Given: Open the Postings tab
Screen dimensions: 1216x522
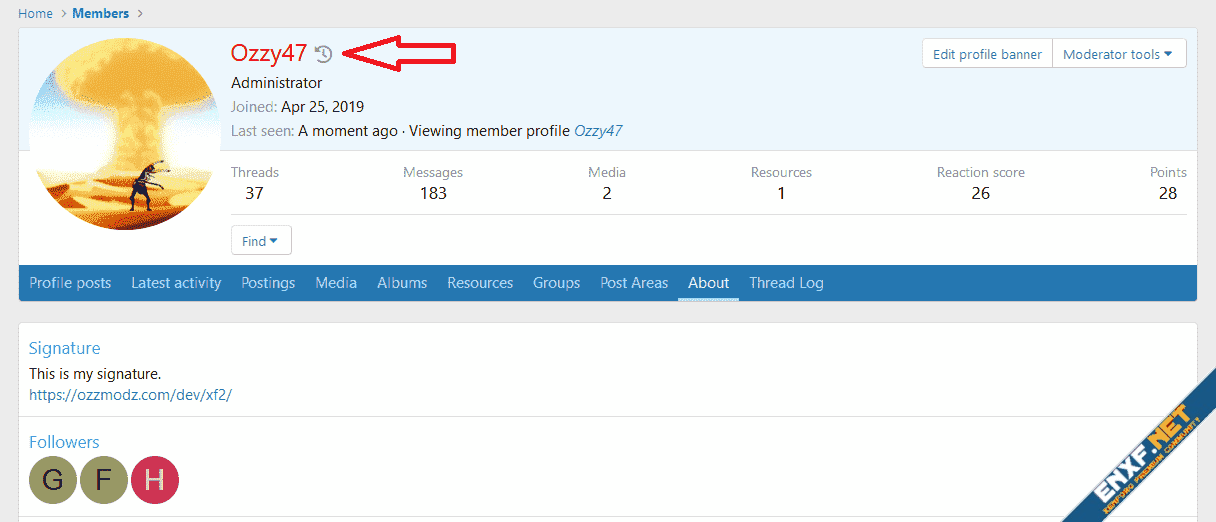Looking at the screenshot, I should (268, 283).
